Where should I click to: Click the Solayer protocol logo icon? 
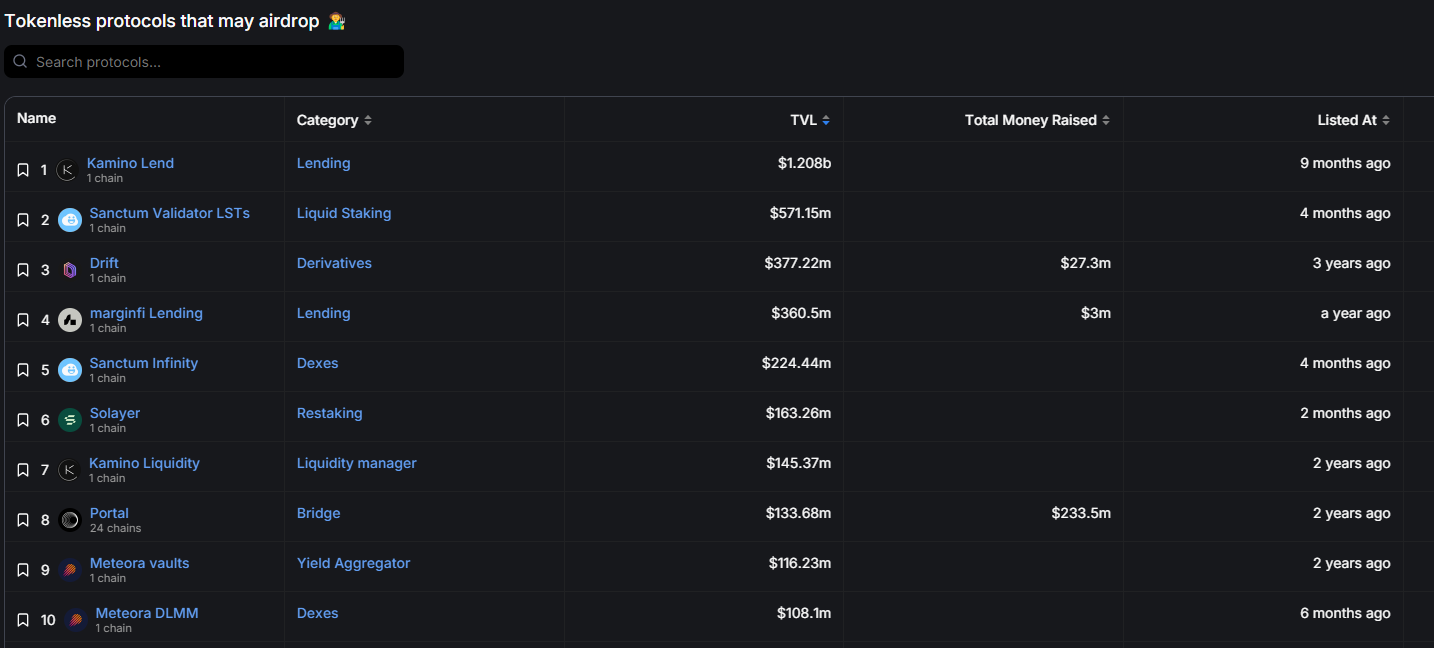tap(70, 420)
